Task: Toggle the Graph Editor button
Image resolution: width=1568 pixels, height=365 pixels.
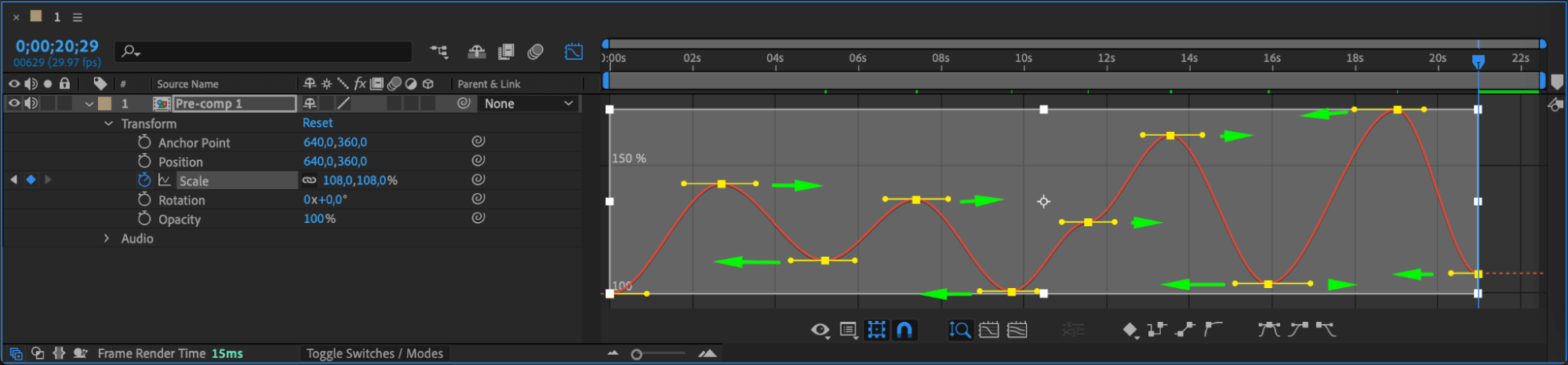Action: click(574, 52)
